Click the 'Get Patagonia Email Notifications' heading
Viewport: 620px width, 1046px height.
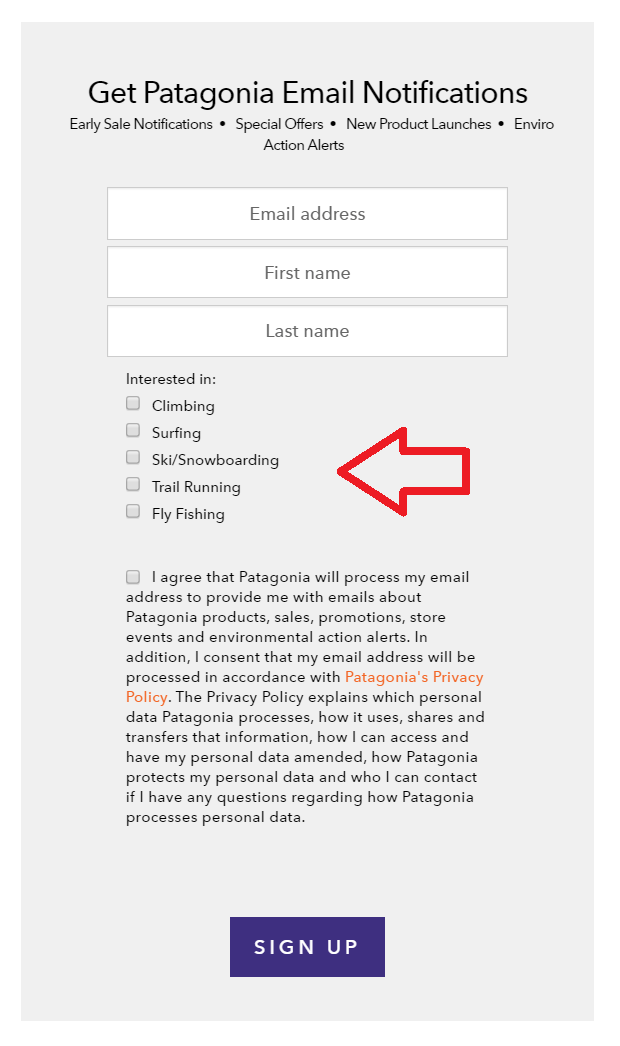(308, 93)
